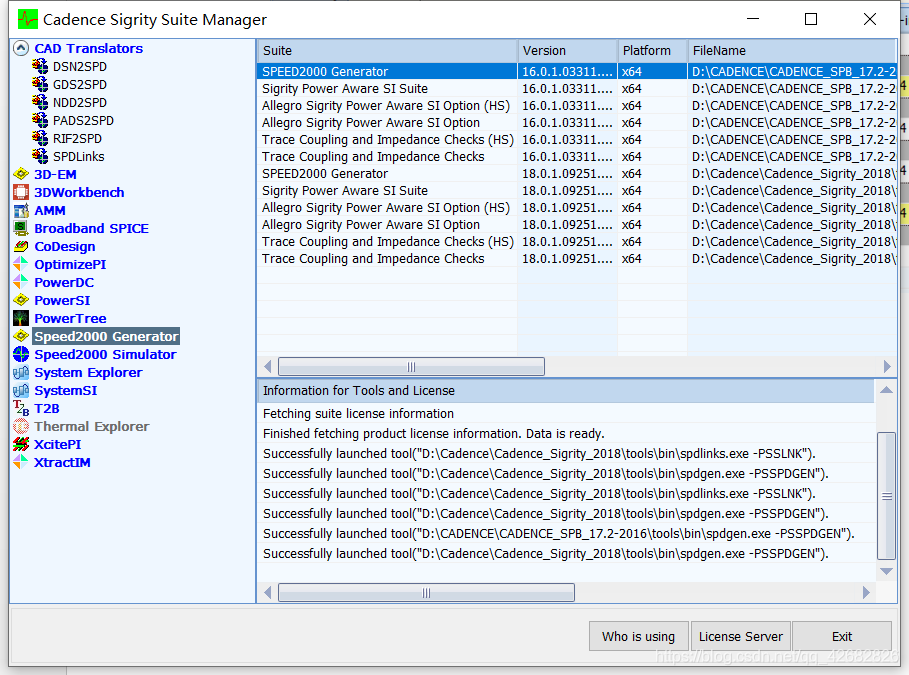Close the Cadence Sigrity Suite Manager window

coord(870,19)
